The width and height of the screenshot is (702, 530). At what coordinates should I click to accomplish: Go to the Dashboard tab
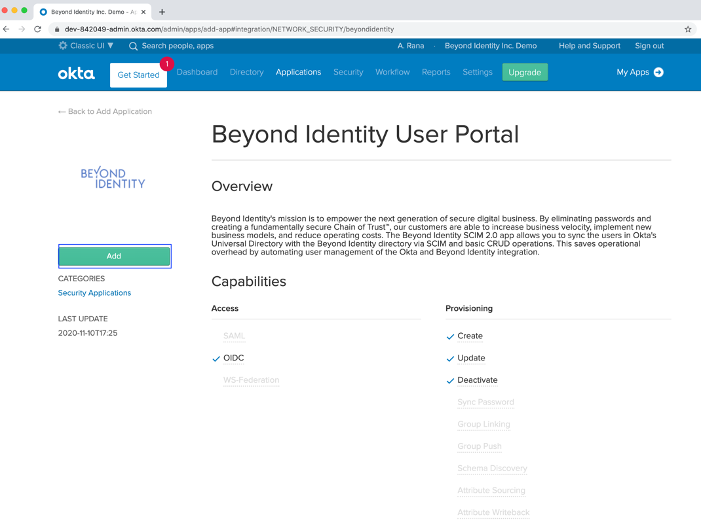[197, 72]
